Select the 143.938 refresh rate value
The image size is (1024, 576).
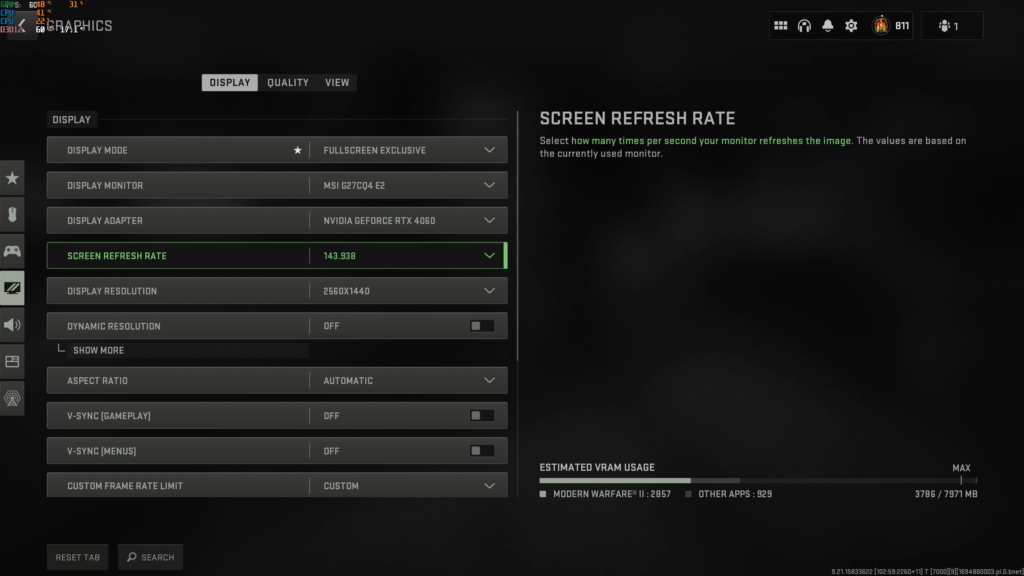pos(340,256)
